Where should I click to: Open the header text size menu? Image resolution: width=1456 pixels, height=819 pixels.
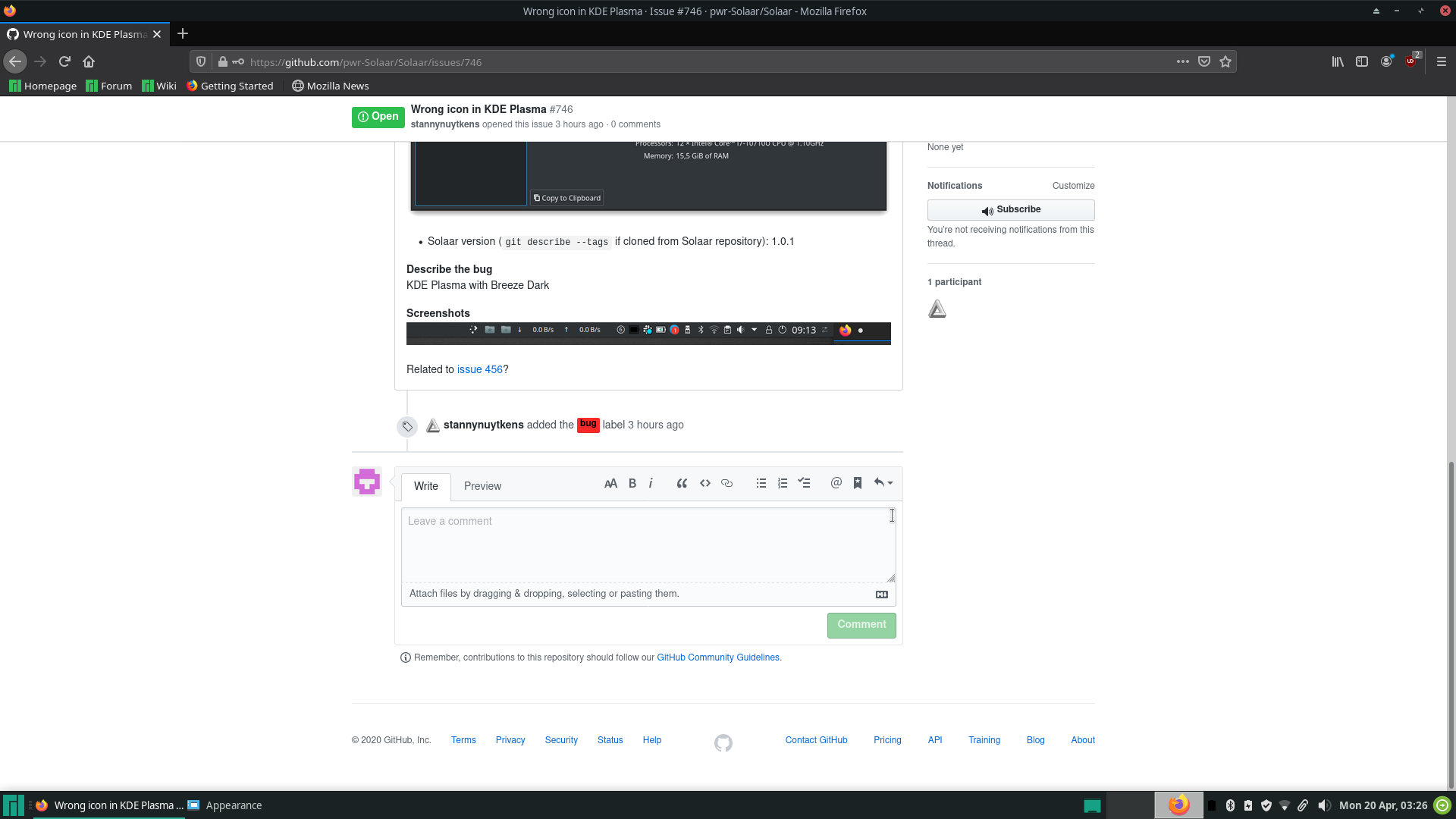pyautogui.click(x=610, y=484)
